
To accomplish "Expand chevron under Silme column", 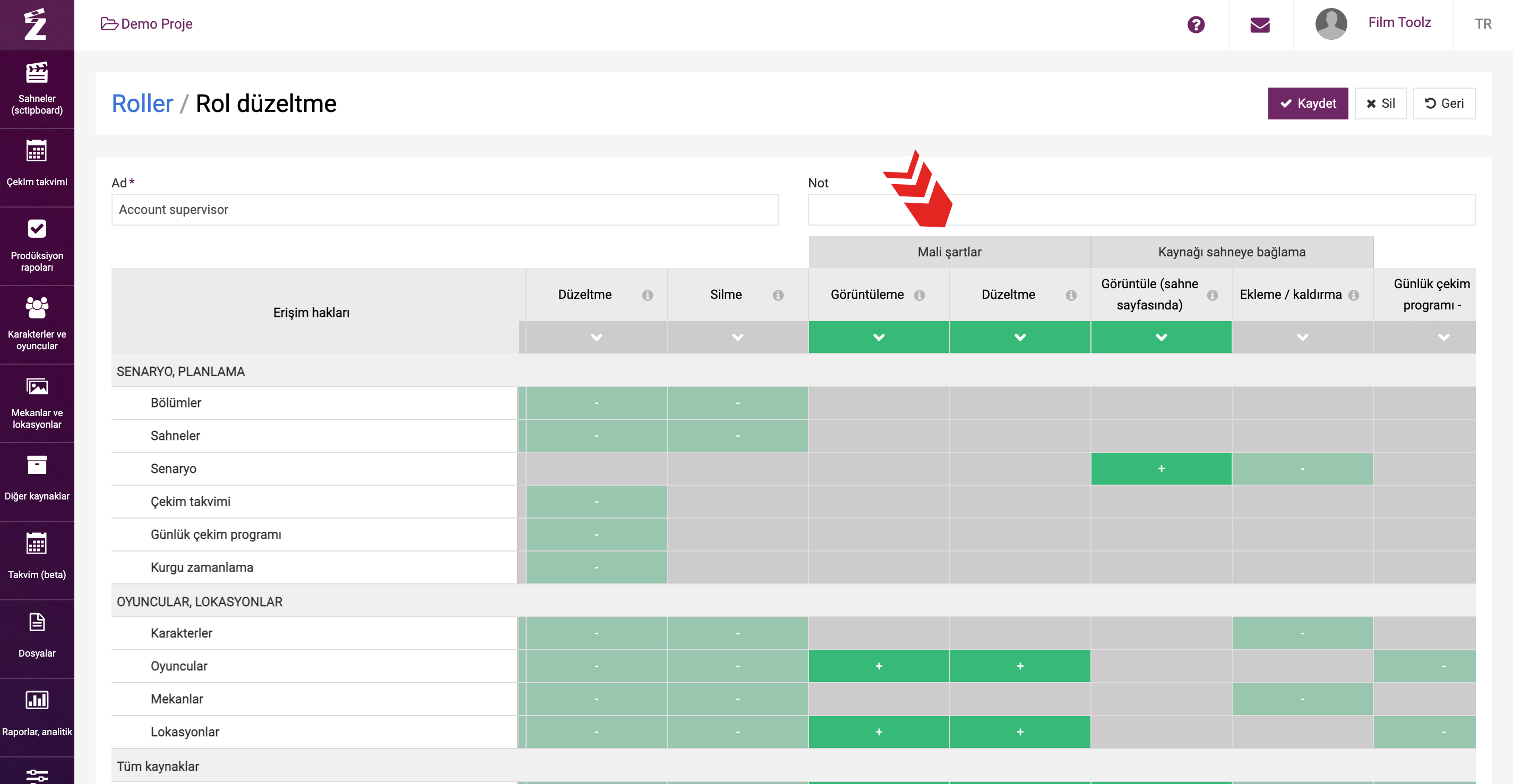I will tap(738, 337).
